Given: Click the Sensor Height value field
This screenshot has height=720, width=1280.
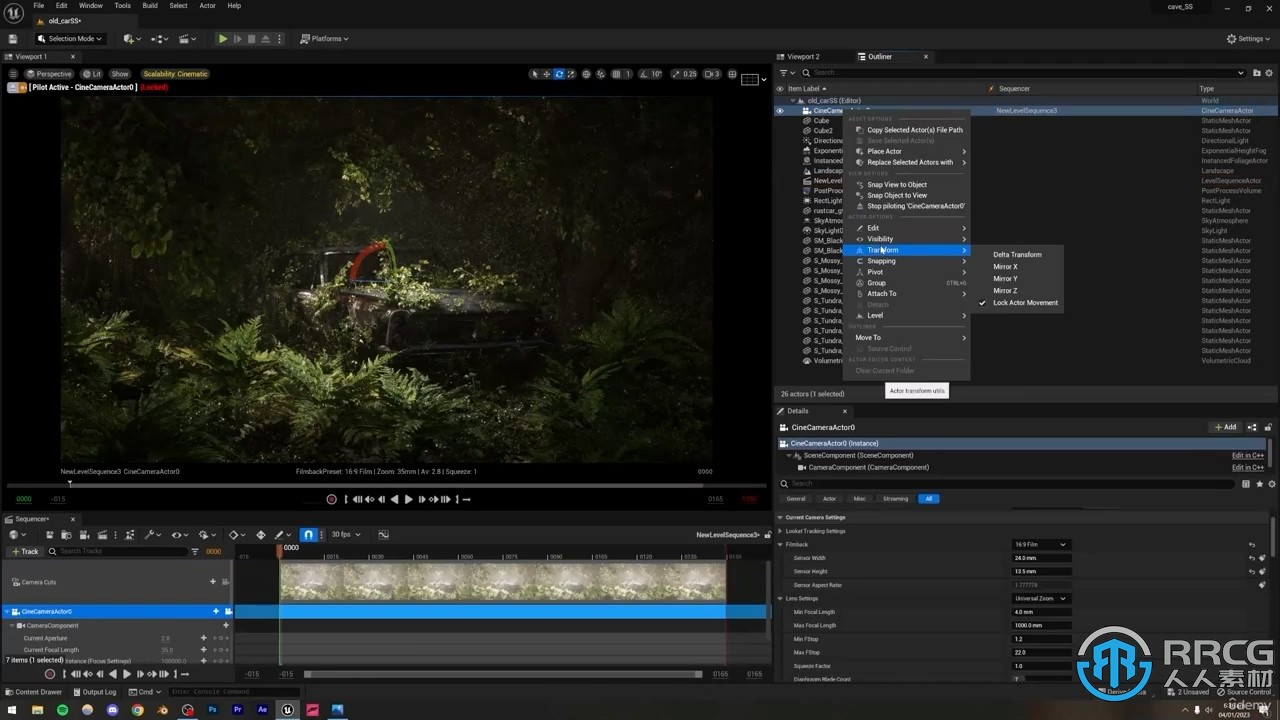Looking at the screenshot, I should pyautogui.click(x=1041, y=572).
